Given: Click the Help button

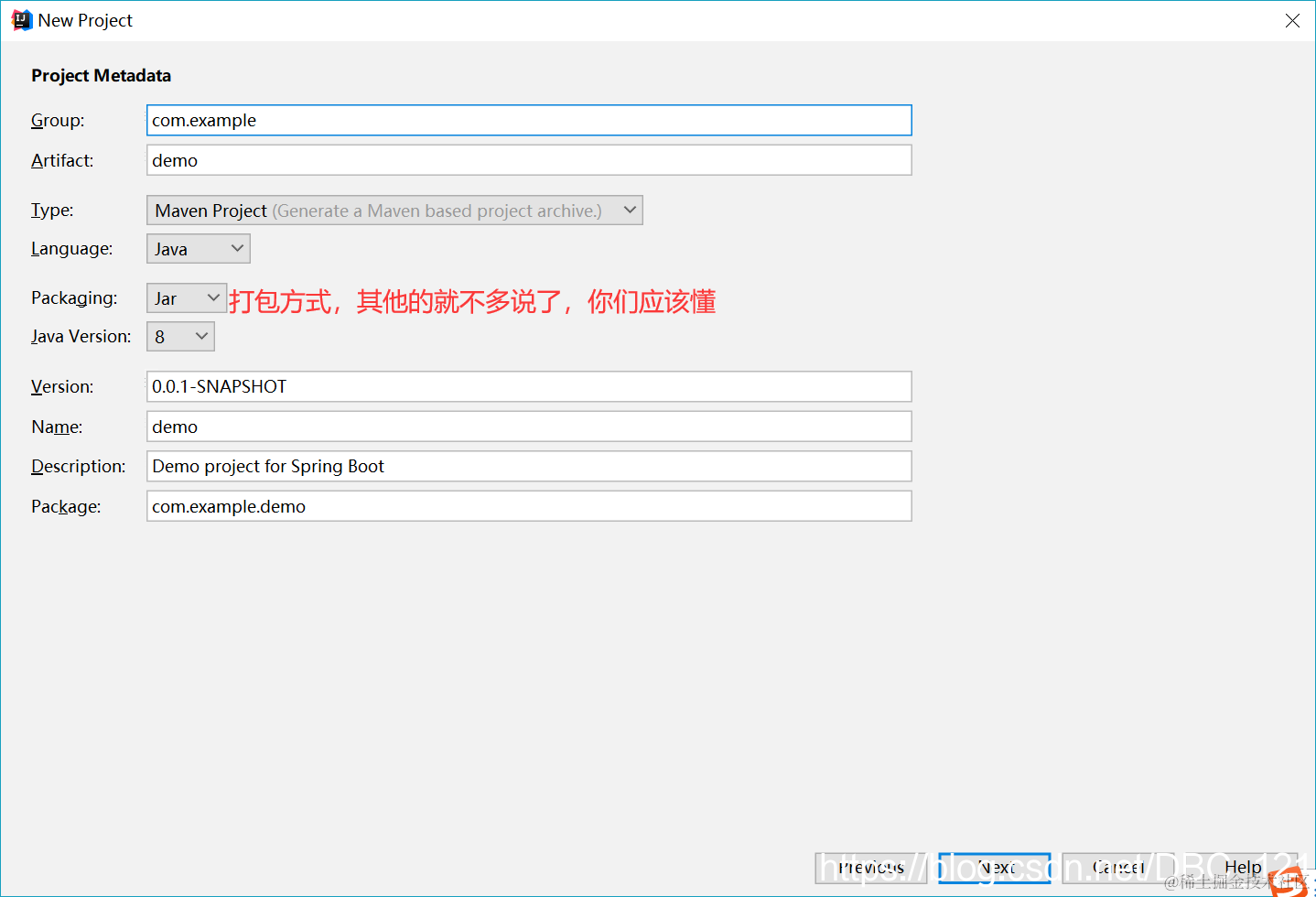Looking at the screenshot, I should tap(1242, 868).
